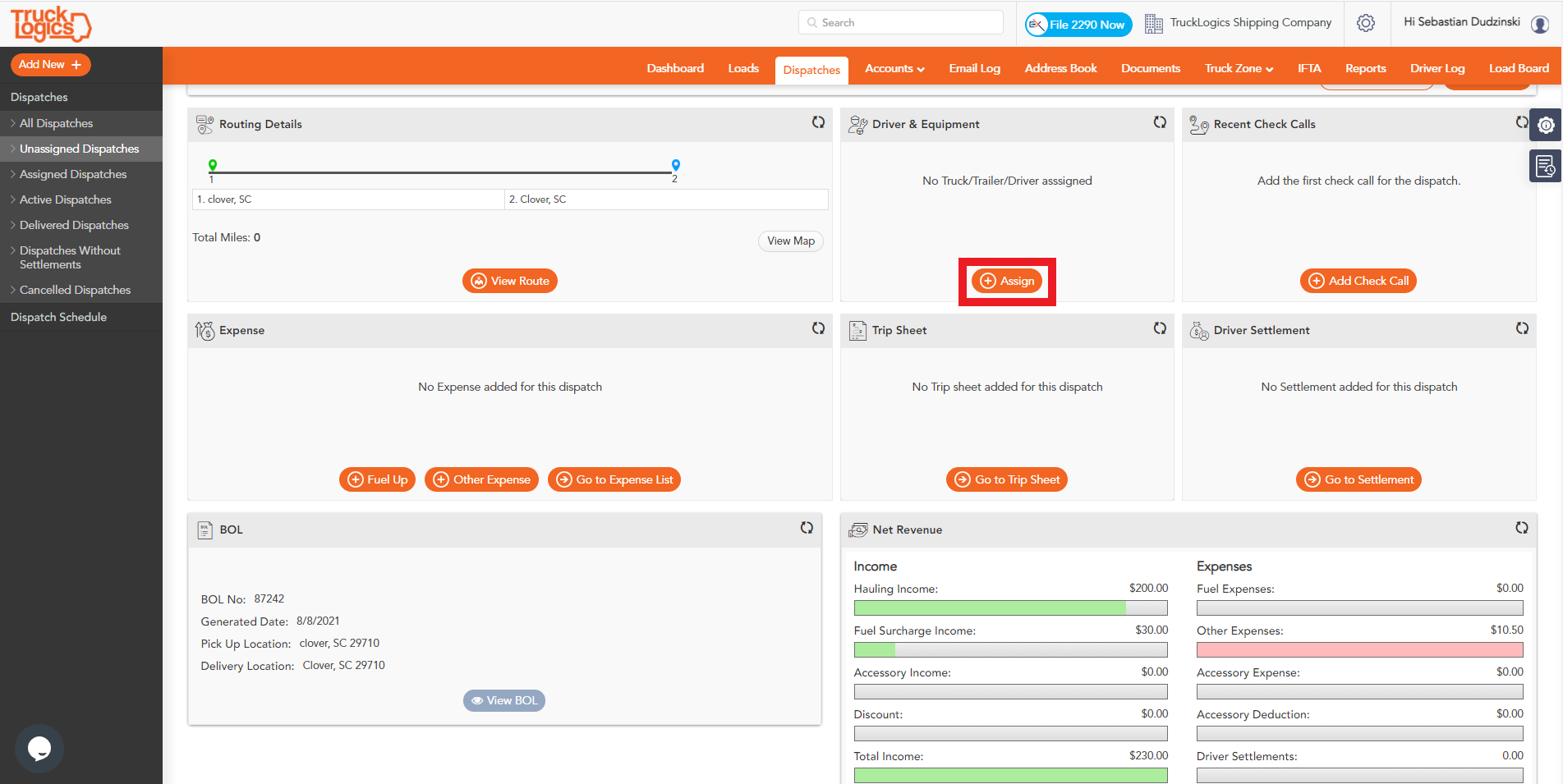Click the Trip Sheet header icon
1563x784 pixels.
pos(857,331)
